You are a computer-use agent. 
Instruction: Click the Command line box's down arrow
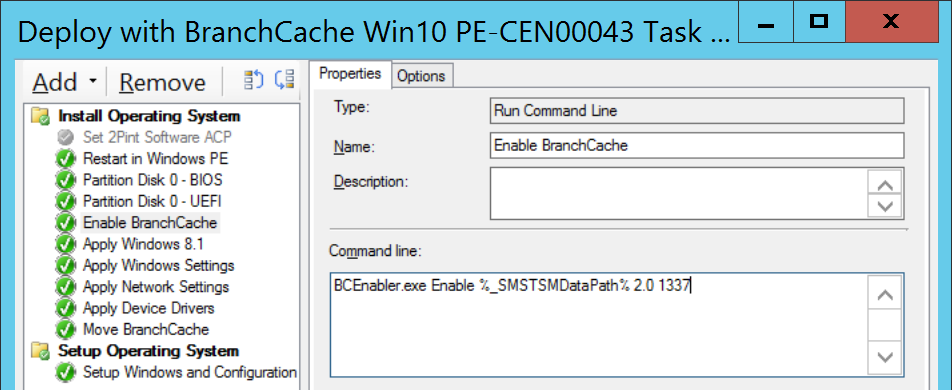point(886,357)
